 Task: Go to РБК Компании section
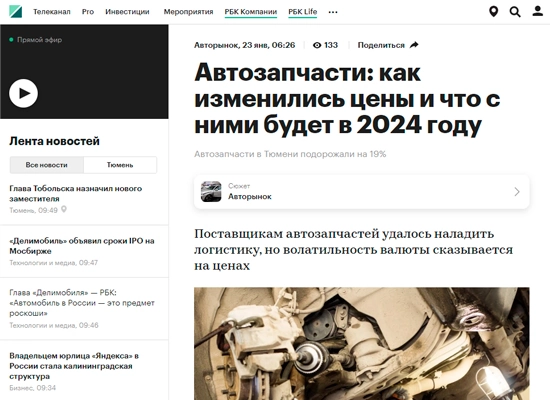(251, 12)
